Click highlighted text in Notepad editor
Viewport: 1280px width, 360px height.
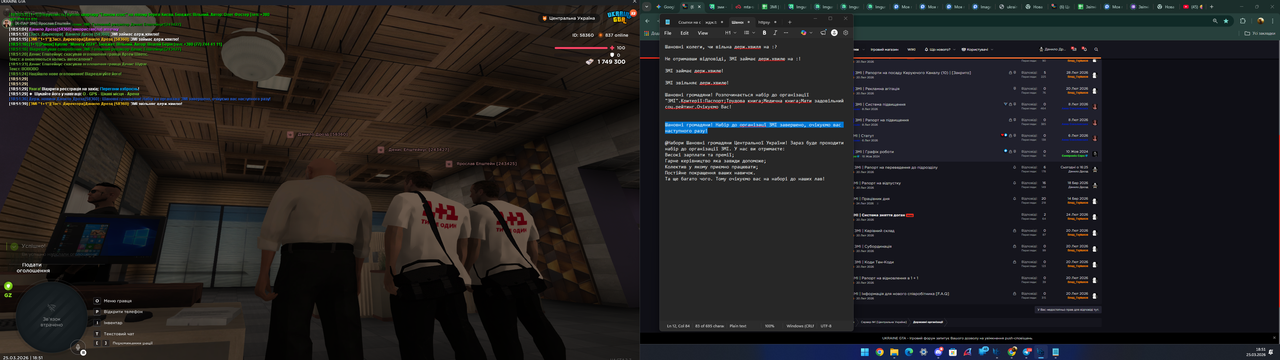(x=754, y=127)
